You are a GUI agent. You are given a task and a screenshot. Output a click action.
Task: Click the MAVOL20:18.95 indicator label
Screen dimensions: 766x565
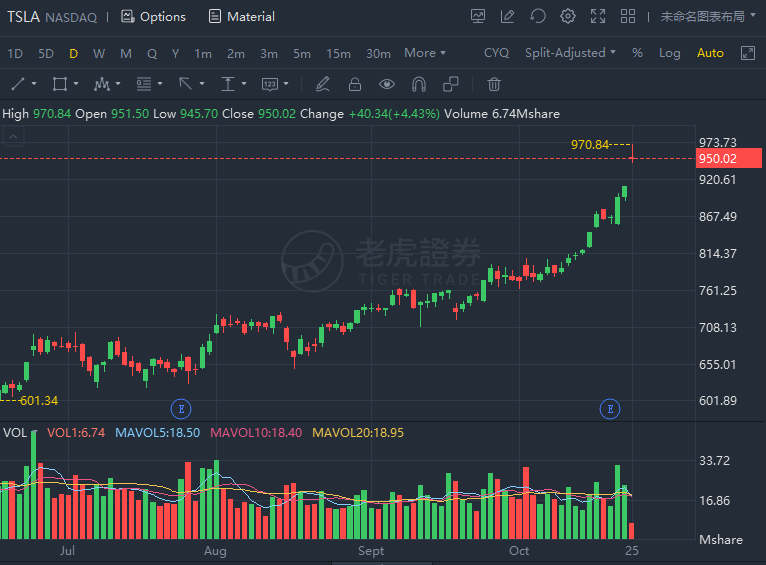coord(358,433)
